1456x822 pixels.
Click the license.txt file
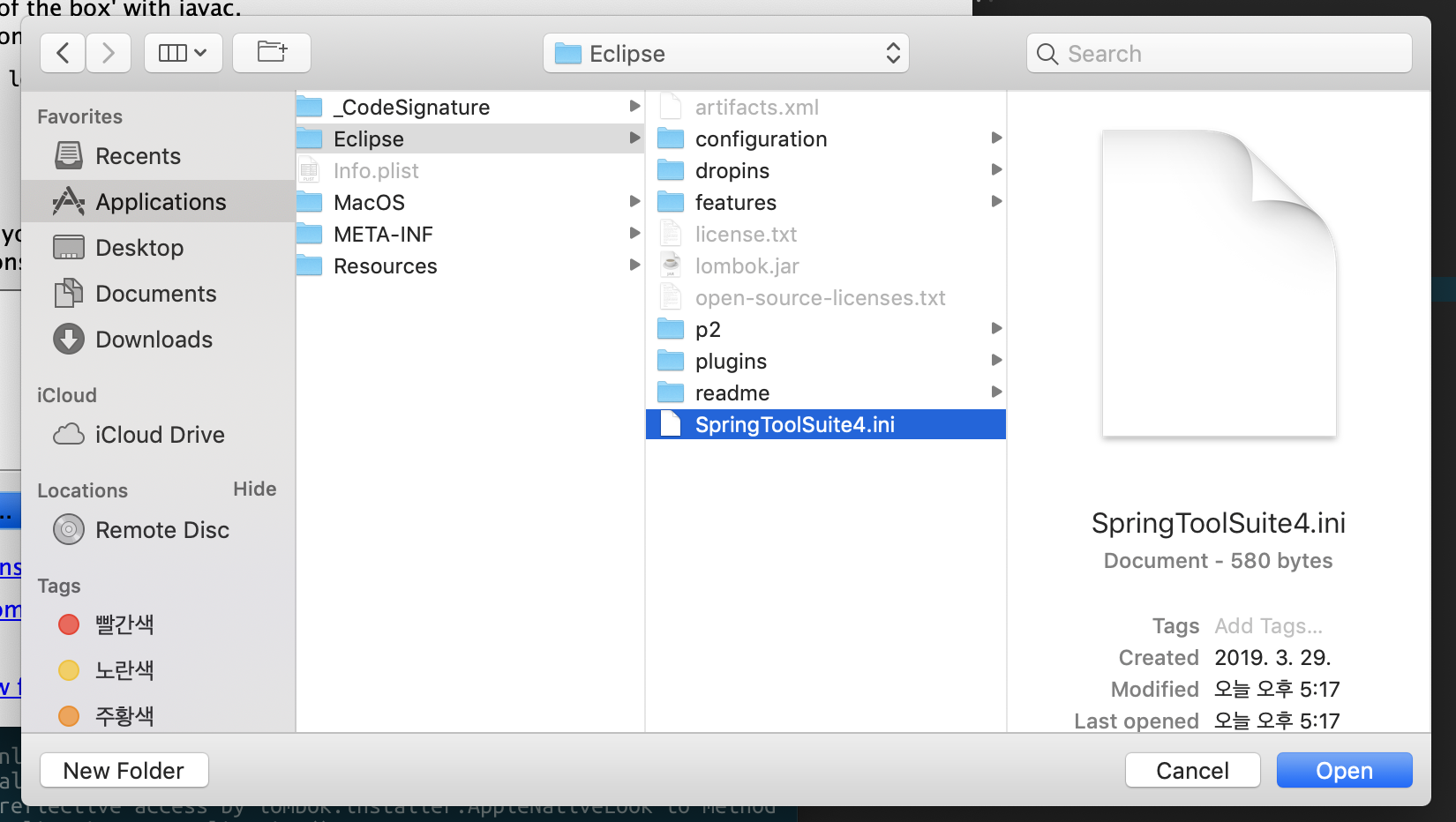click(x=826, y=235)
